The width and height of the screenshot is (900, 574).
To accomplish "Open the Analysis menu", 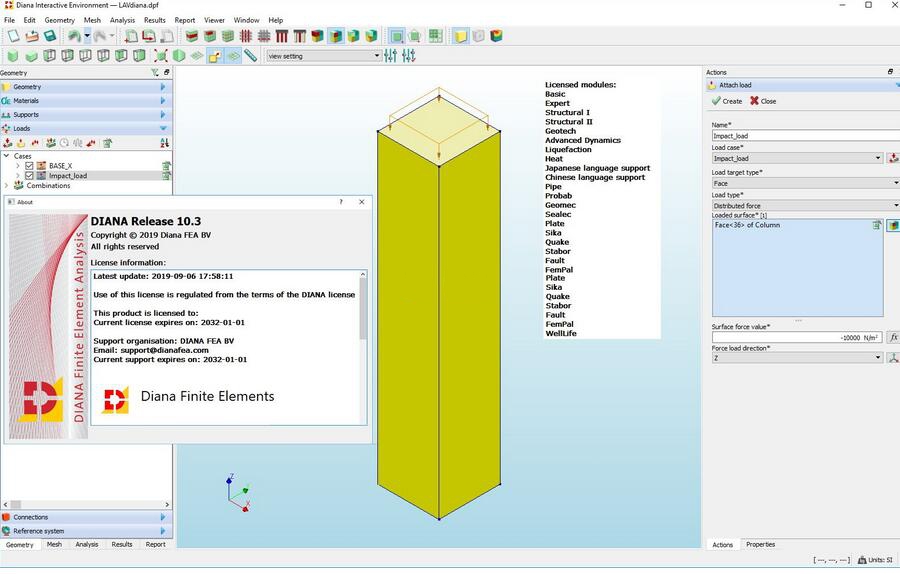I will click(x=122, y=20).
